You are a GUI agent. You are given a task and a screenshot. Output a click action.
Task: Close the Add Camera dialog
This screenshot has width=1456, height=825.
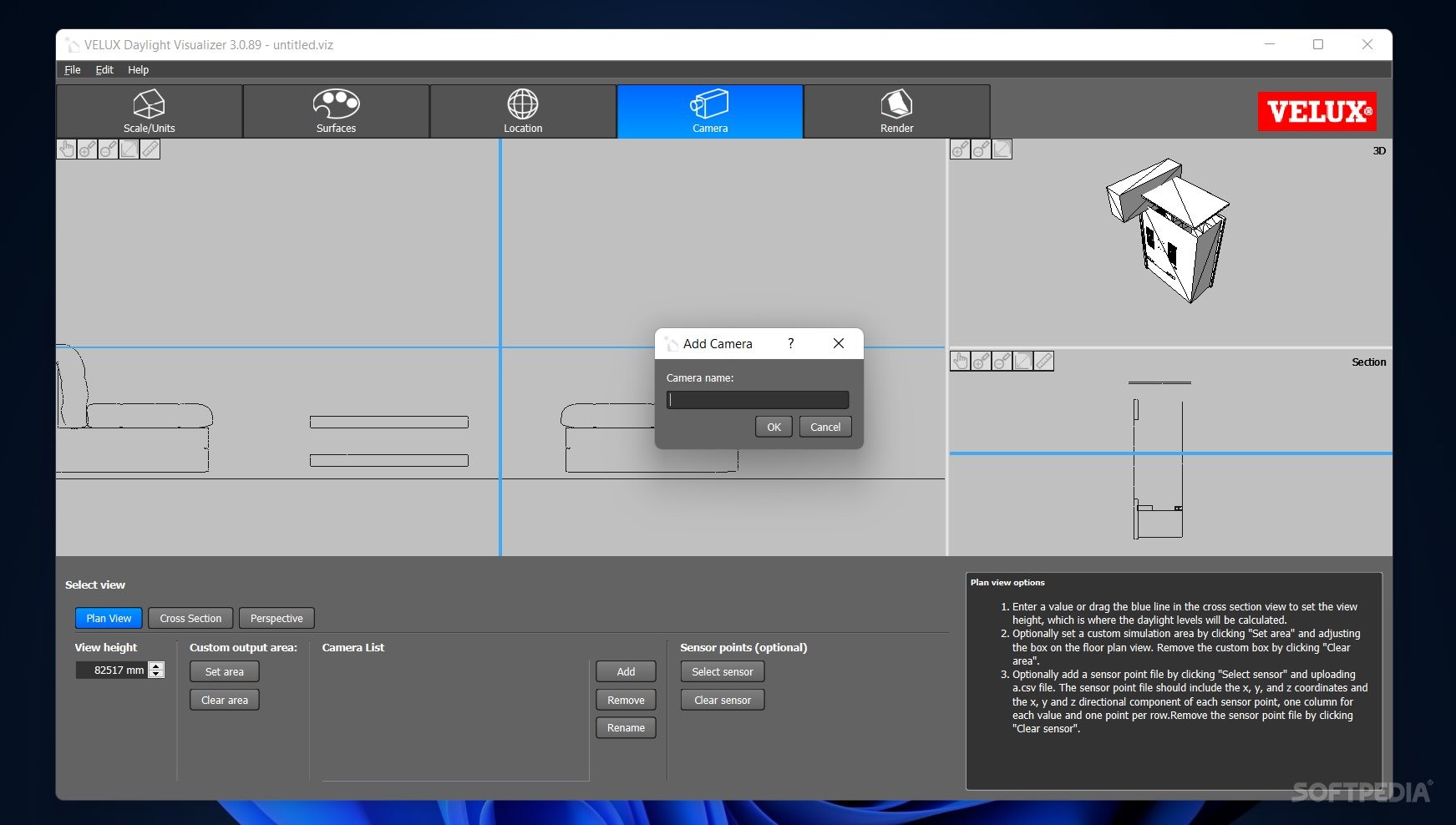coord(839,343)
